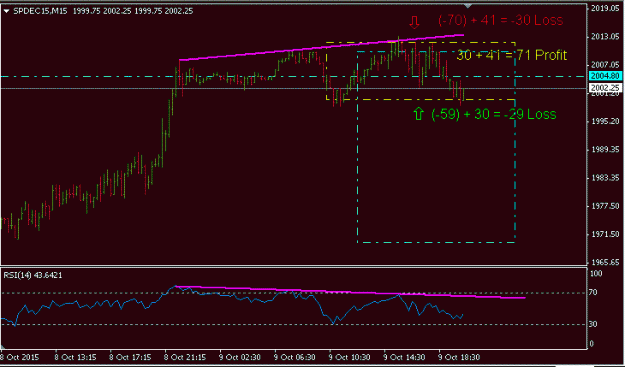
Task: Click the 8 Oct 2015 time label
Action: click(x=19, y=357)
